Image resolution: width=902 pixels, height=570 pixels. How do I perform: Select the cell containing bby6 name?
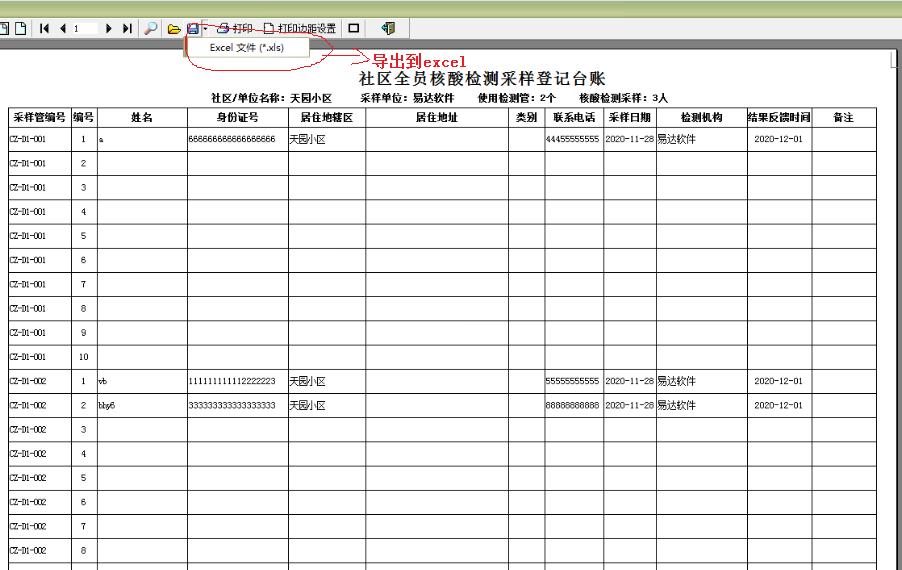(142, 405)
